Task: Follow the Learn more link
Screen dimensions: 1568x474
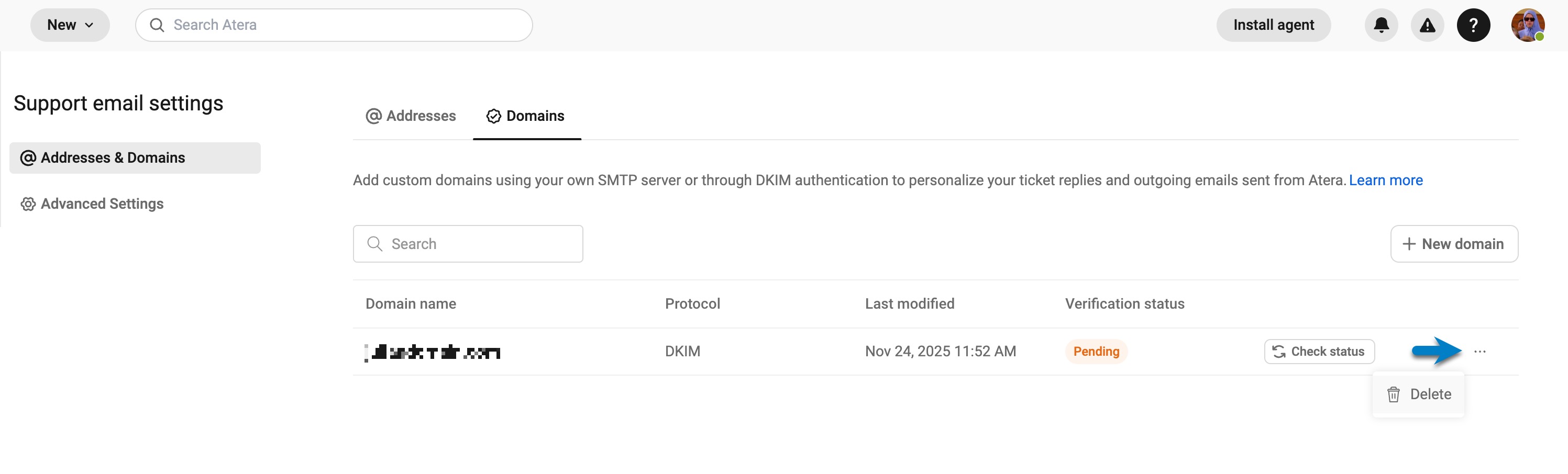Action: [x=1385, y=180]
